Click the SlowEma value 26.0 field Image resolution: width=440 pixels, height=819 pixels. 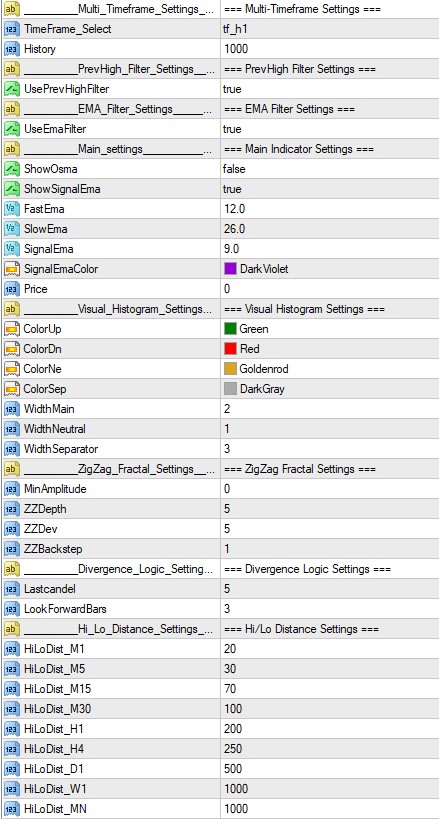(x=330, y=229)
